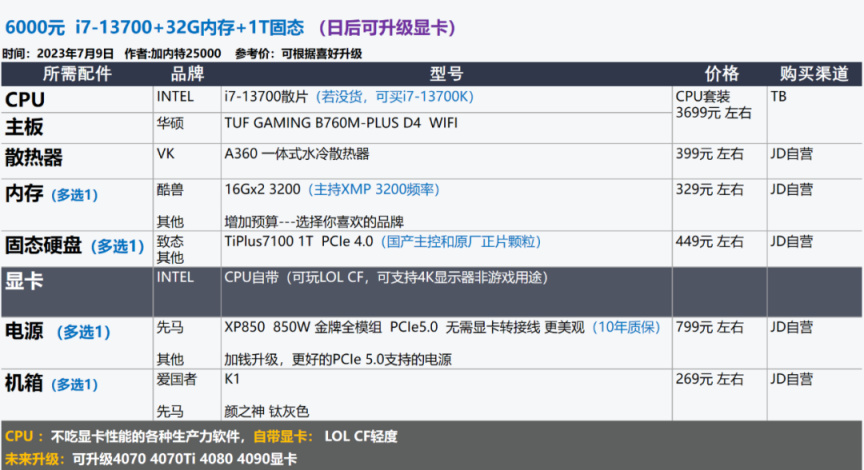Select the '内存' row label
Image resolution: width=864 pixels, height=470 pixels.
click(24, 193)
